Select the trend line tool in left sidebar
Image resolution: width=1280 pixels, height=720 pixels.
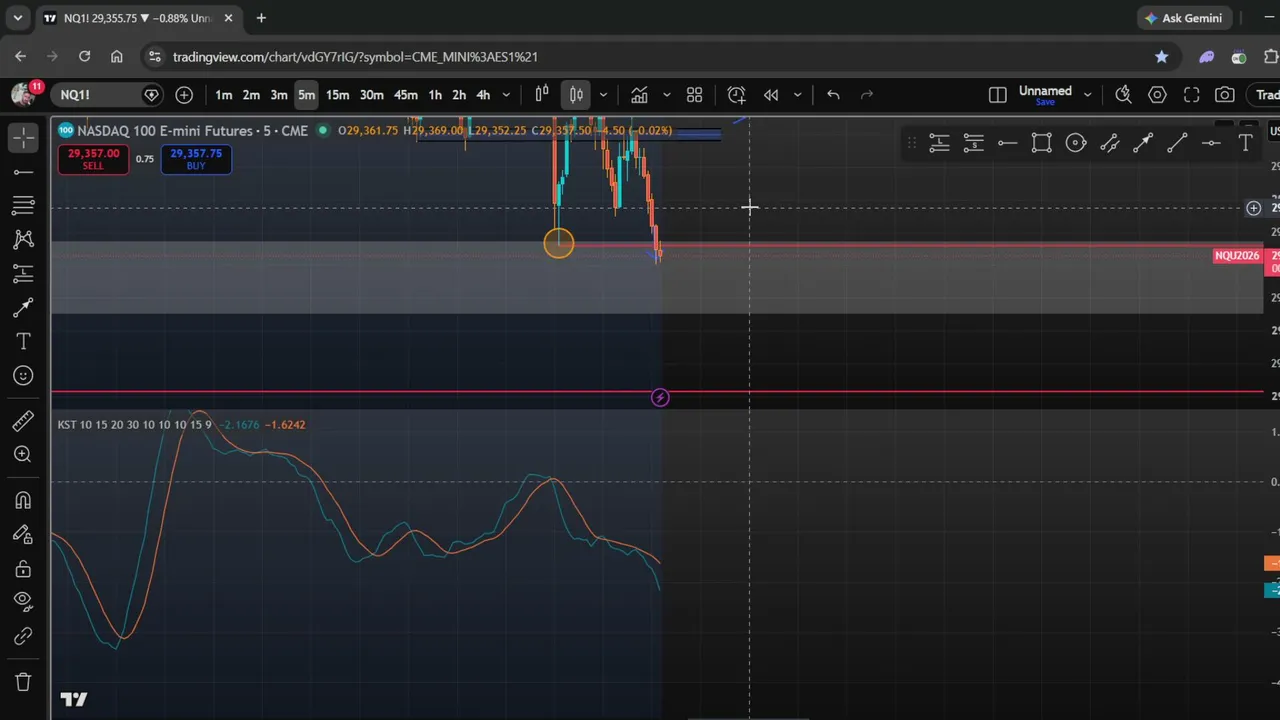click(x=23, y=172)
